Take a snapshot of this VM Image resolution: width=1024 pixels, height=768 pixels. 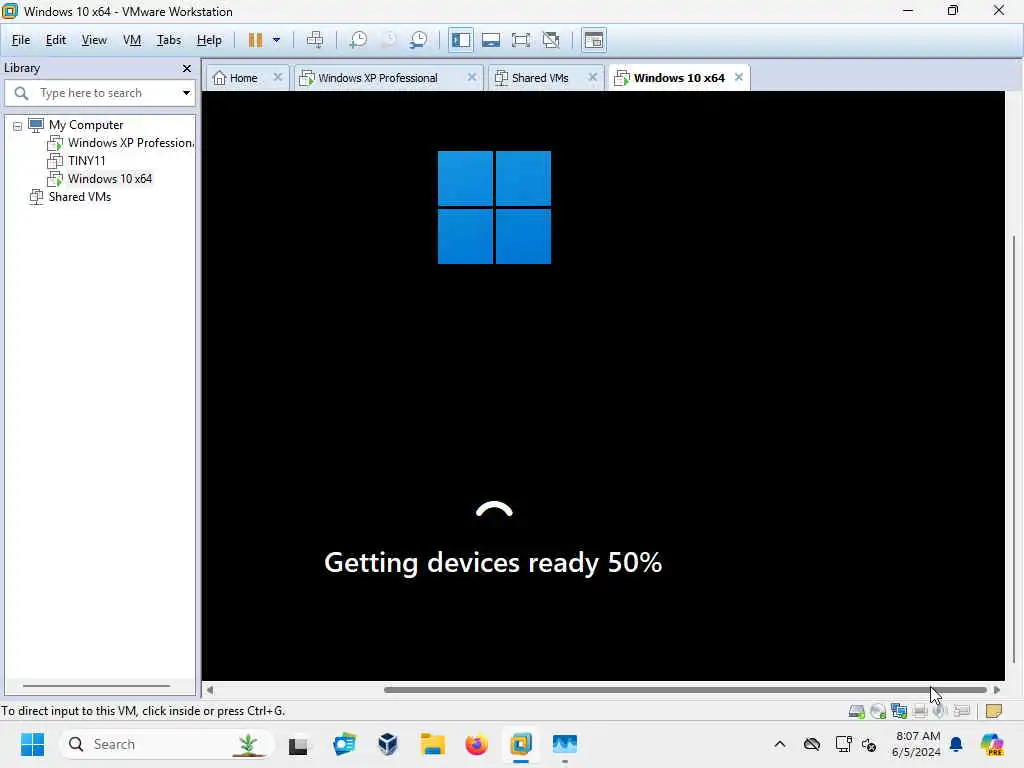click(x=358, y=40)
